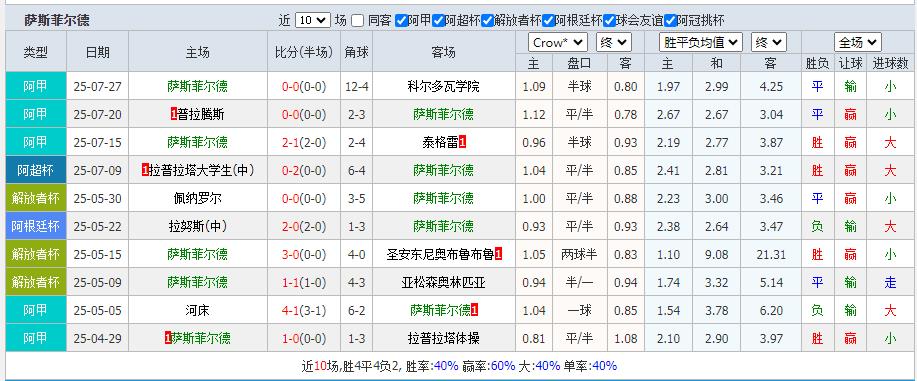917x381 pixels.
Task: Click the 阿甲 tag on the 25-07-27 row
Action: point(36,87)
